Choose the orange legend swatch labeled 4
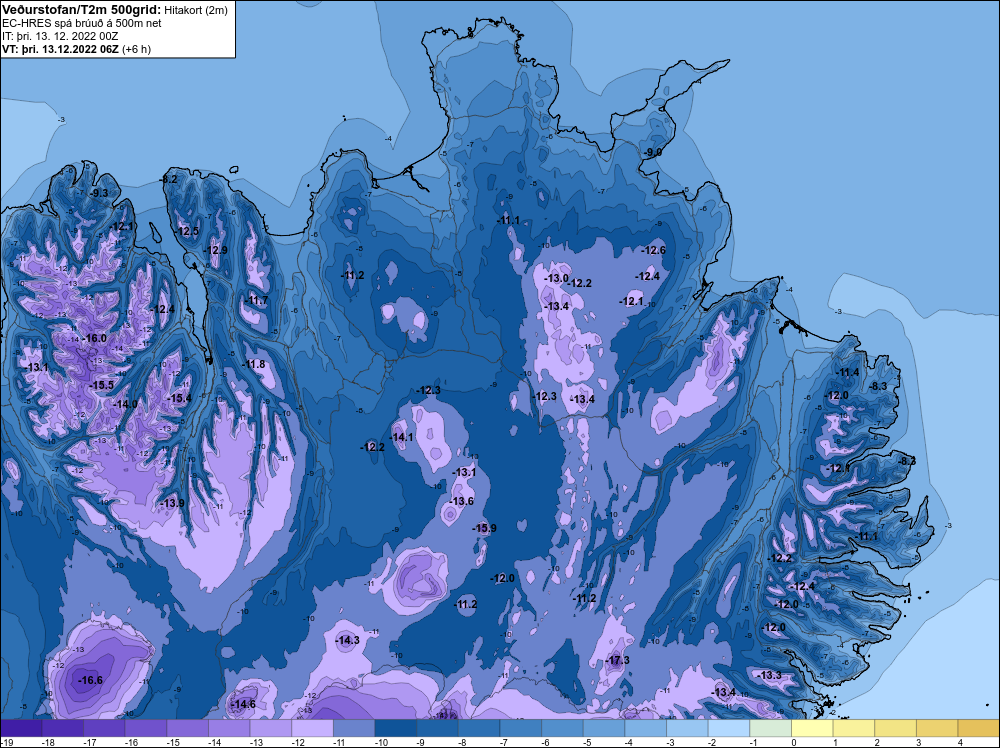1000x748 pixels. point(979,728)
